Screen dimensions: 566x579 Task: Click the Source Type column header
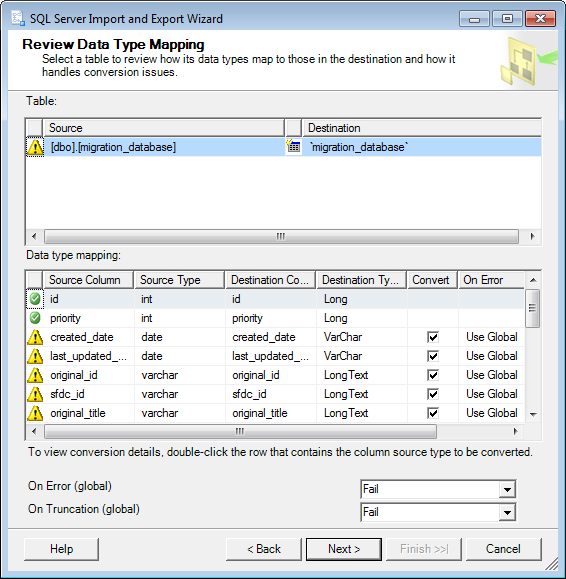pos(179,280)
